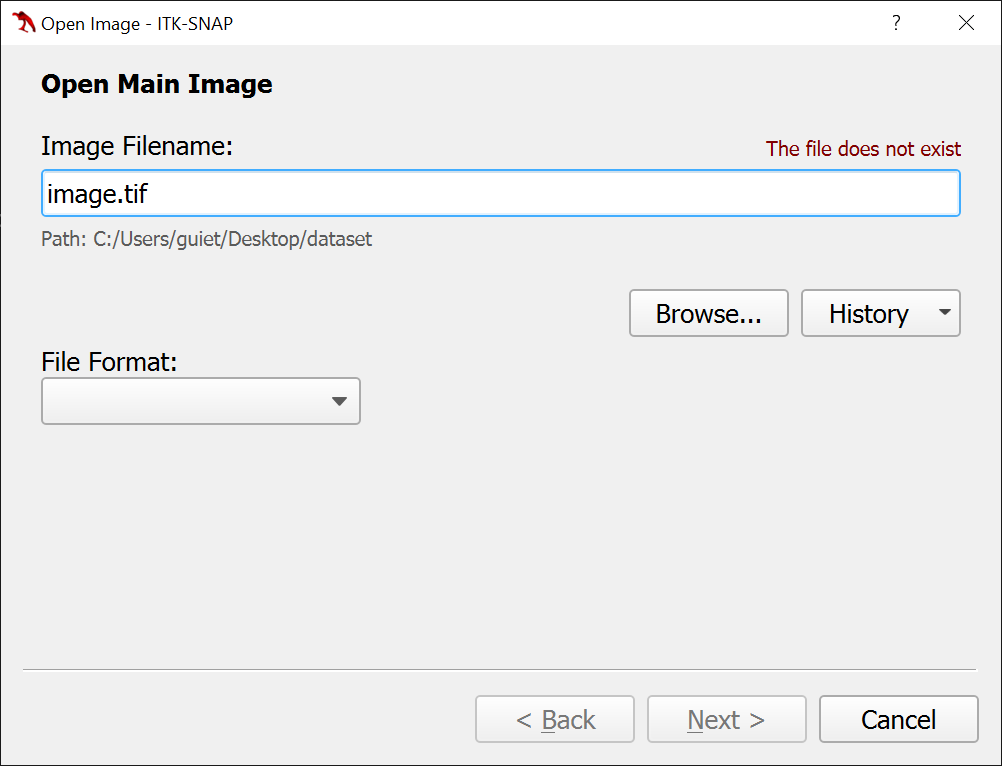Viewport: 1002px width, 766px height.
Task: Close the Open Image dialog window
Action: coord(966,23)
